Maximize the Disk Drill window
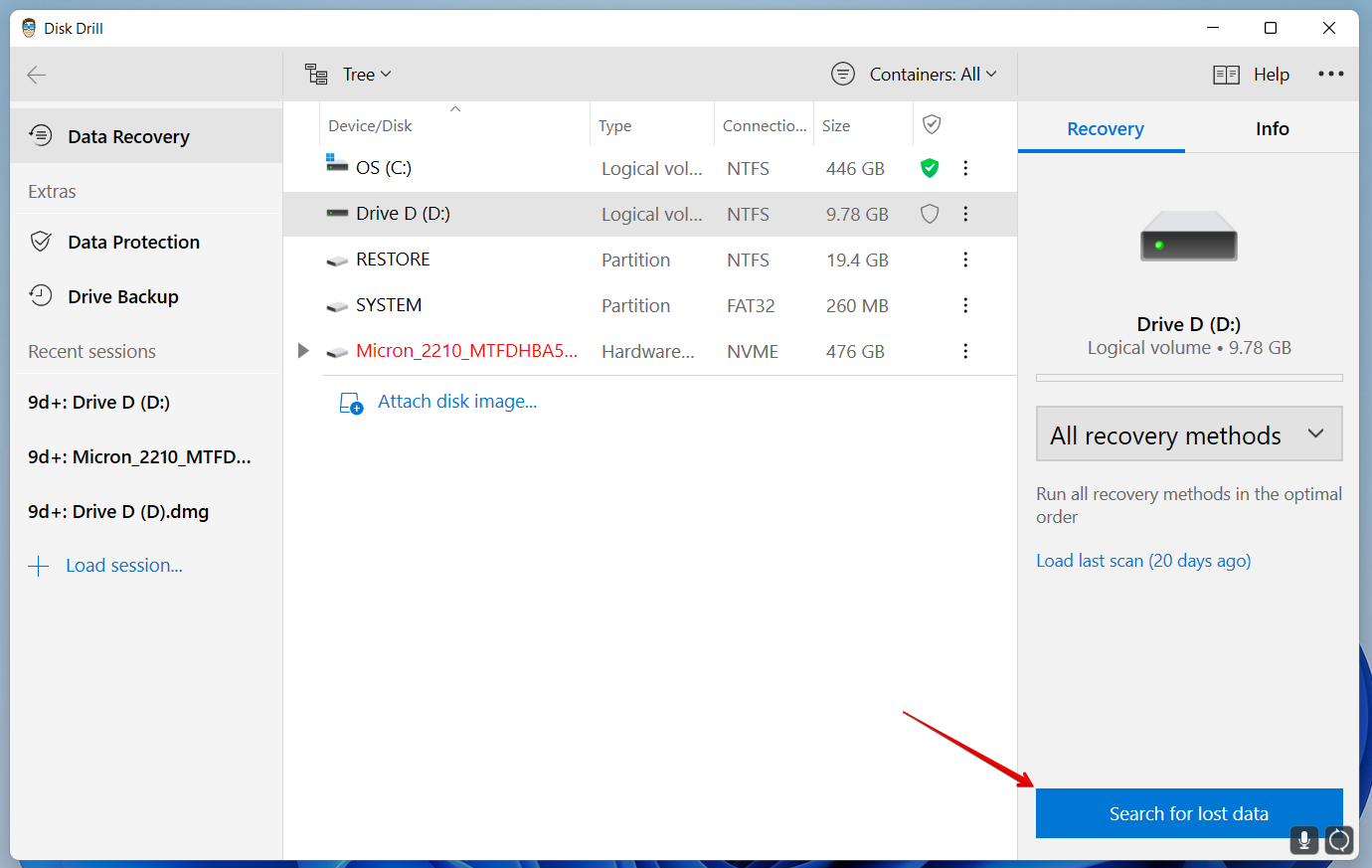 (x=1271, y=28)
